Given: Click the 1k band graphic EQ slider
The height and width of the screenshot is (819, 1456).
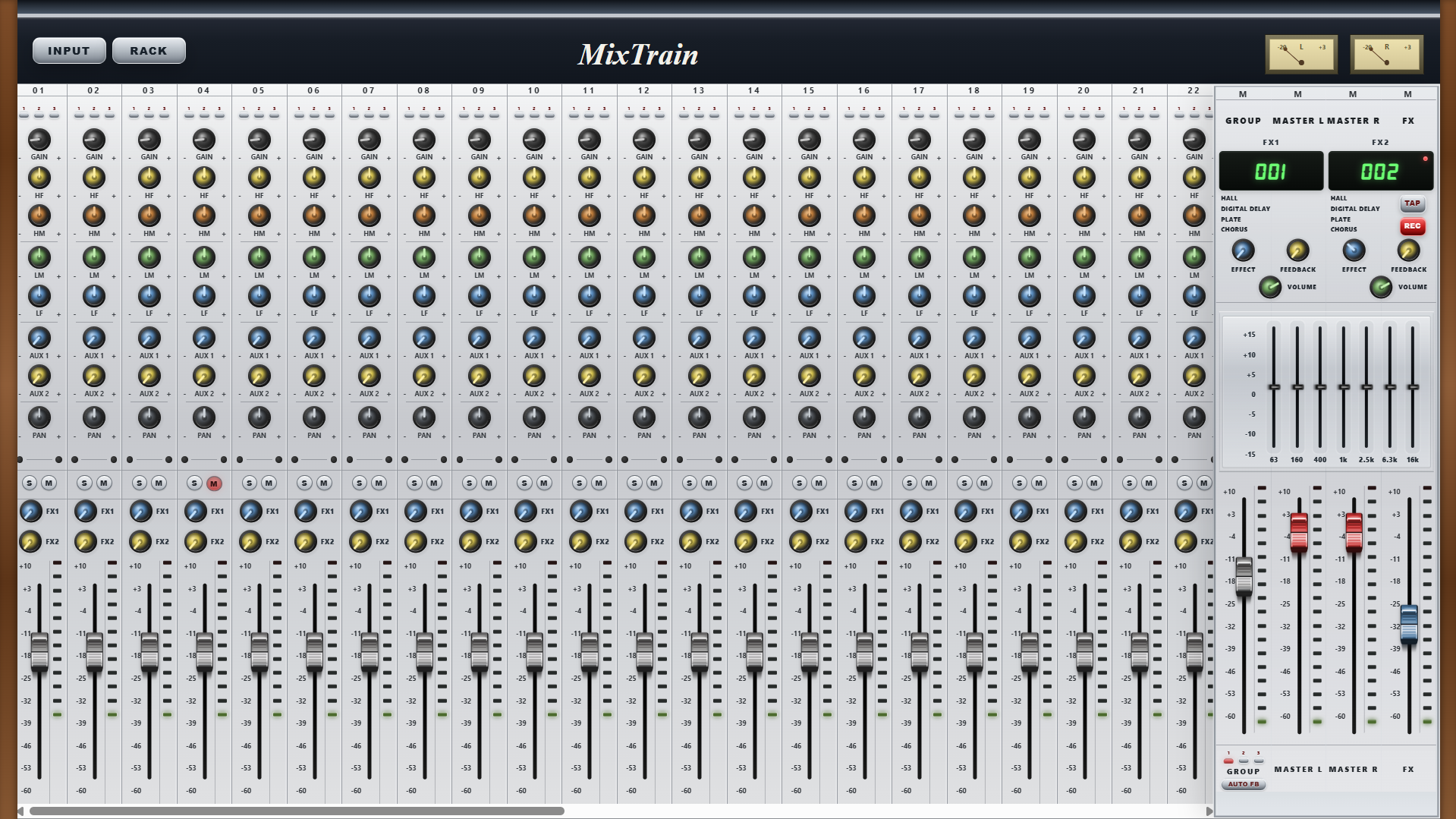Looking at the screenshot, I should click(x=1344, y=389).
